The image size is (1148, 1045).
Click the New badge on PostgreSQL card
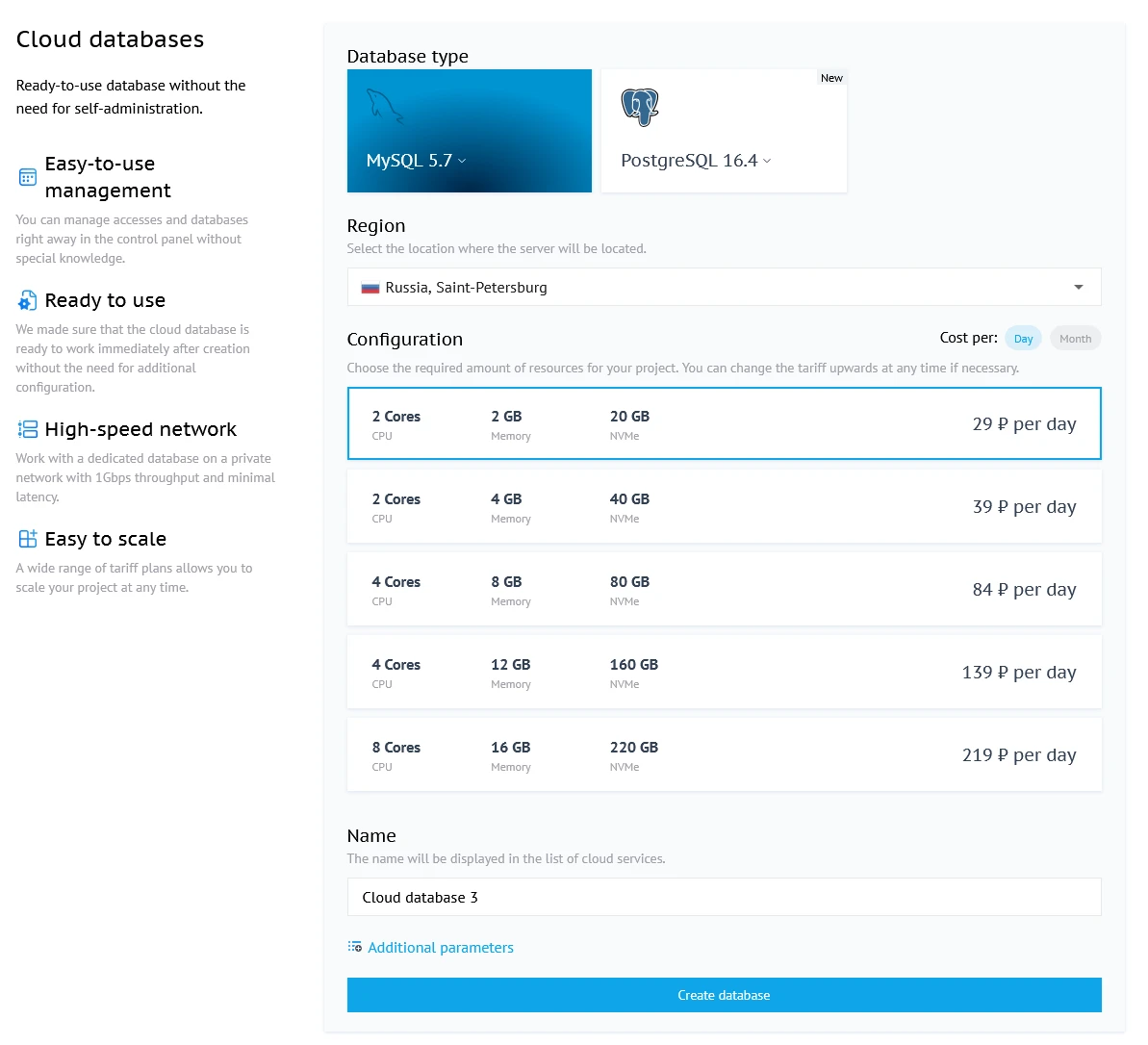tap(831, 77)
